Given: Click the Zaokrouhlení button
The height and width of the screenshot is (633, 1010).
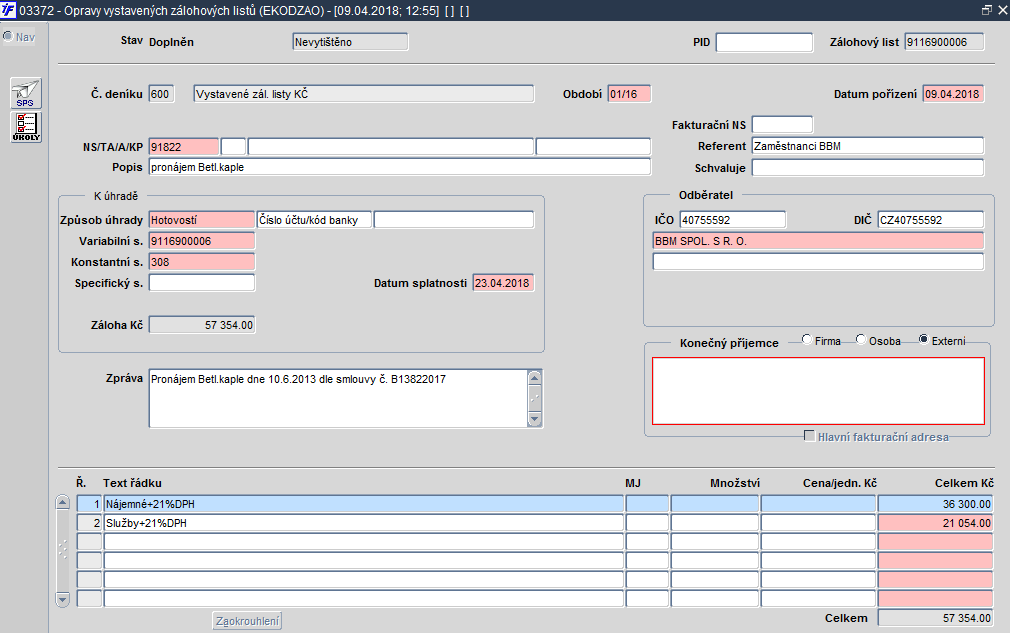Looking at the screenshot, I should coord(247,621).
